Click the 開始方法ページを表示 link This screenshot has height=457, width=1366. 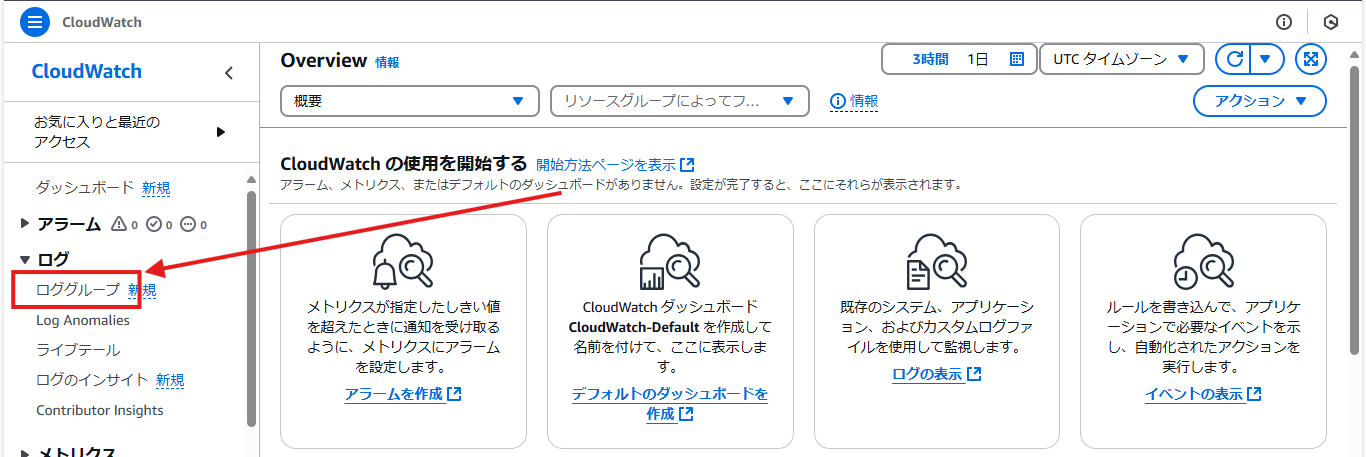coord(615,164)
